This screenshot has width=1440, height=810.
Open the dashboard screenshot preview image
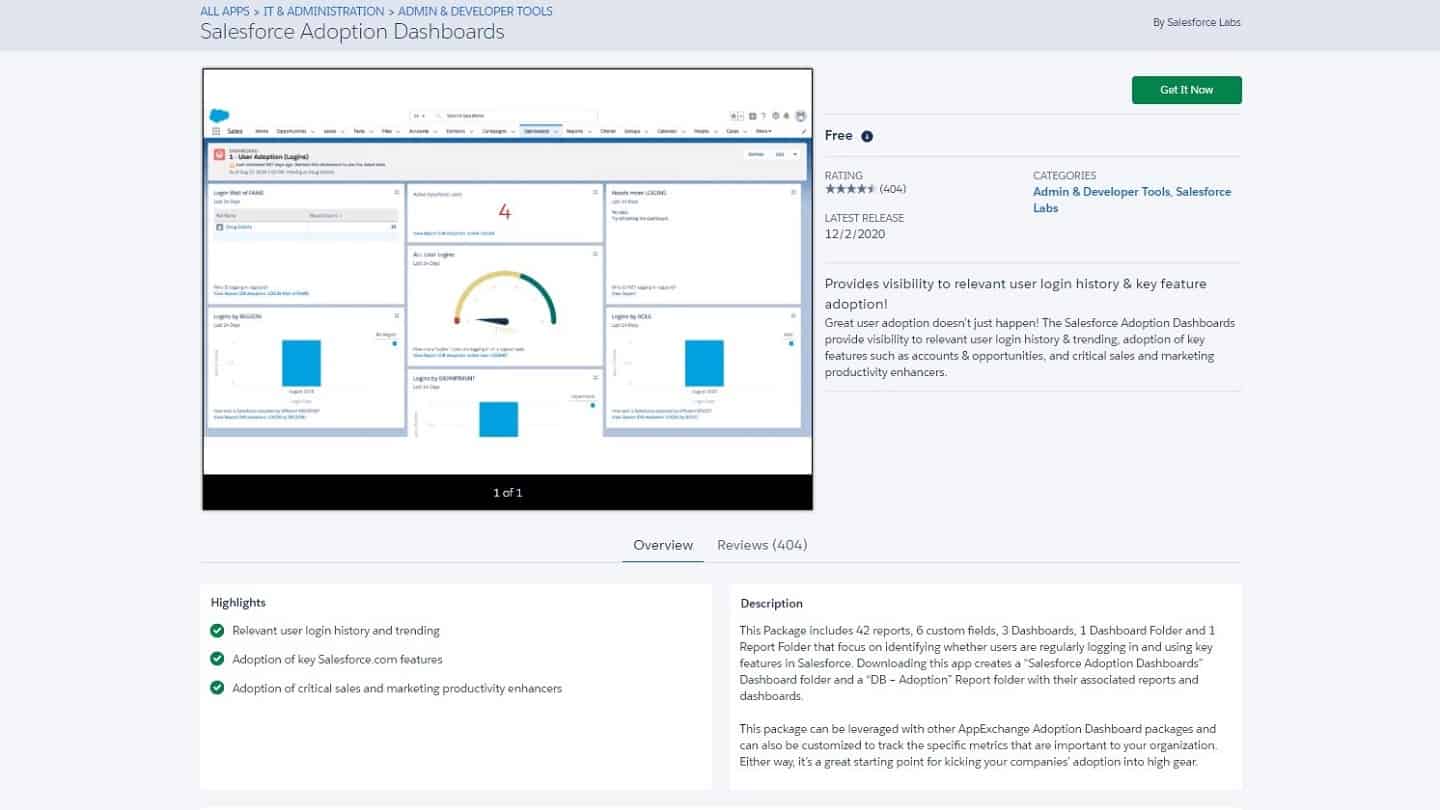507,272
